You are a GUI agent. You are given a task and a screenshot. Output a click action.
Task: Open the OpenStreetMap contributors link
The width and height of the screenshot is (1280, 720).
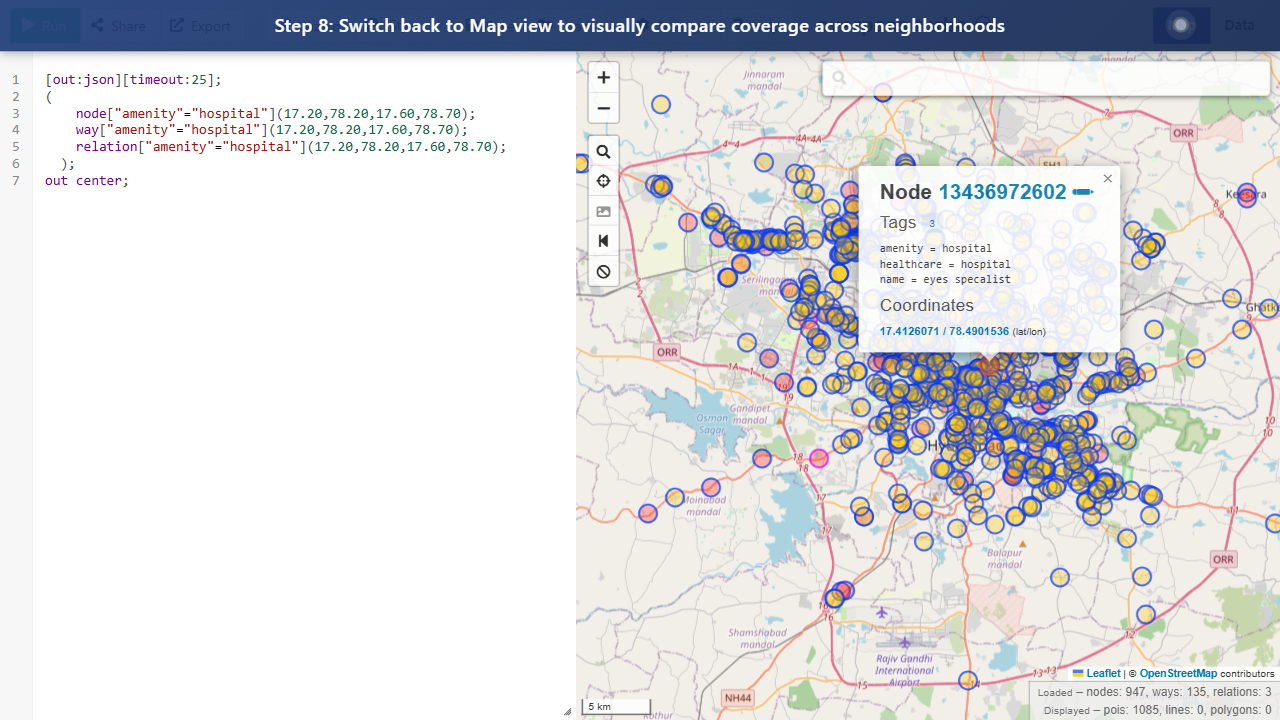point(1178,673)
